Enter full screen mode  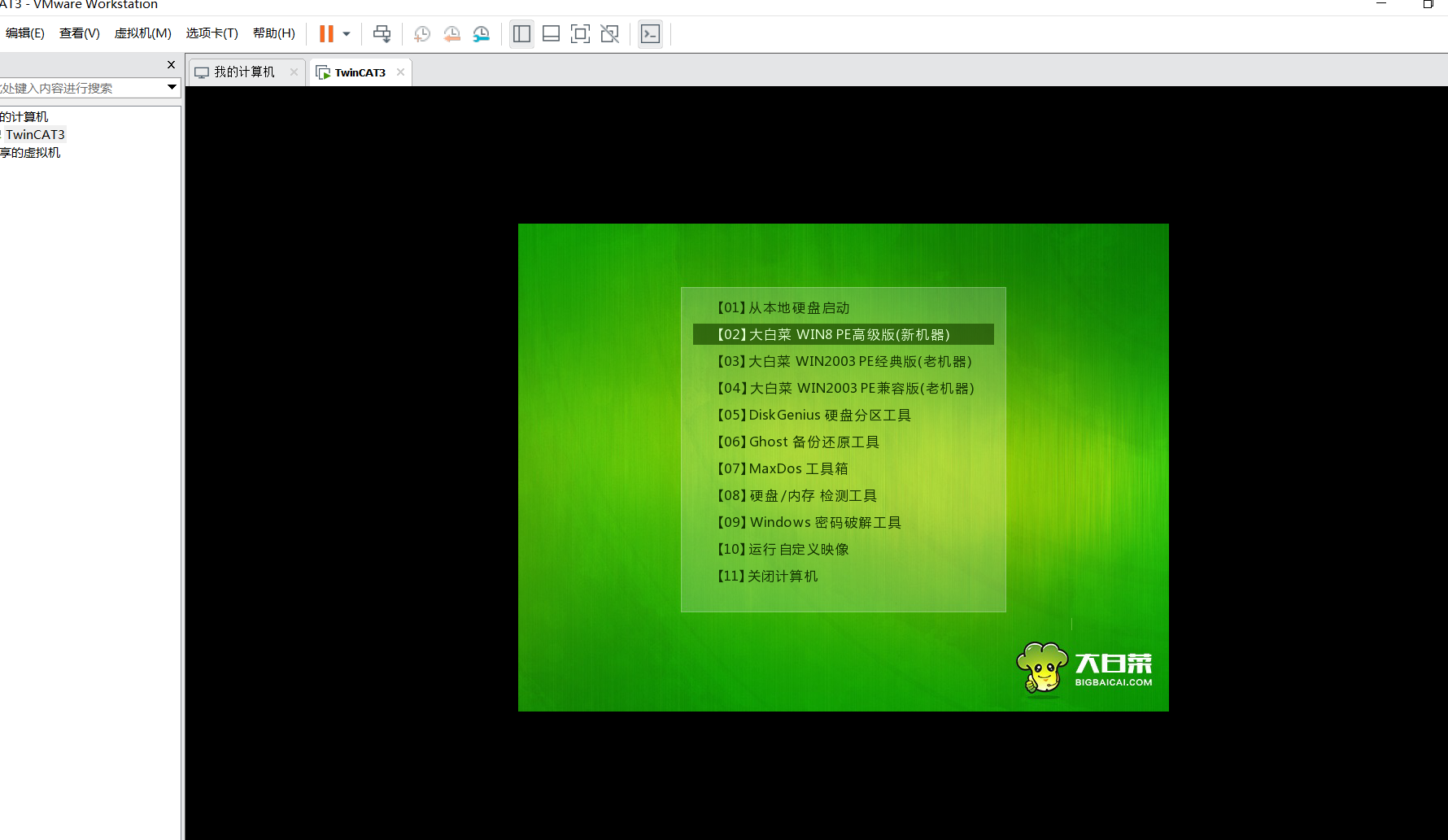(x=580, y=33)
